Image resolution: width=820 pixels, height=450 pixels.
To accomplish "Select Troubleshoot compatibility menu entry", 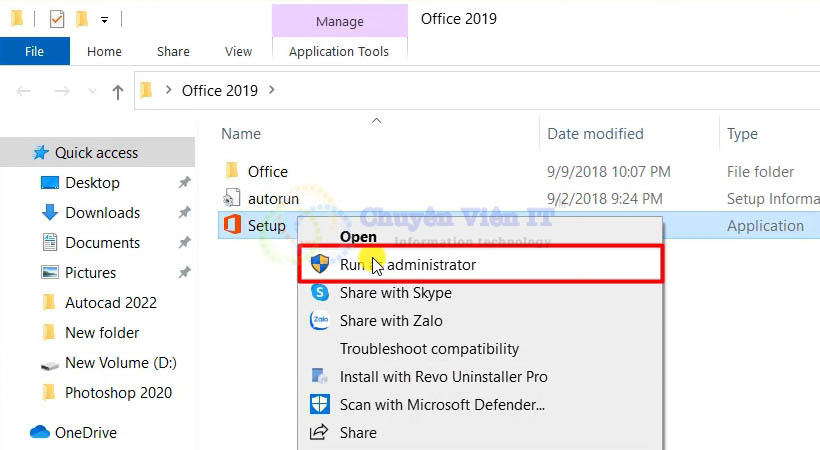I will point(429,349).
